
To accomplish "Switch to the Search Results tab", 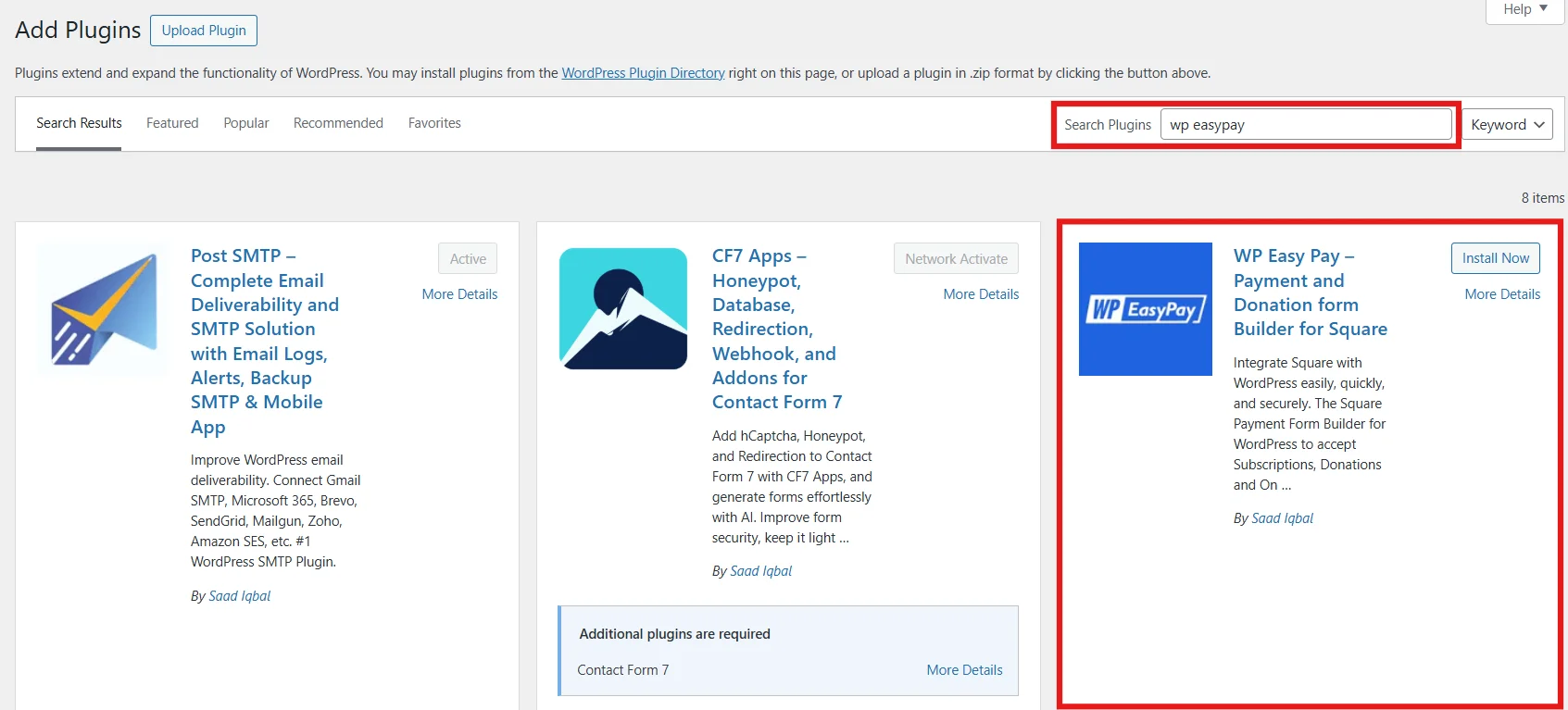I will [79, 123].
